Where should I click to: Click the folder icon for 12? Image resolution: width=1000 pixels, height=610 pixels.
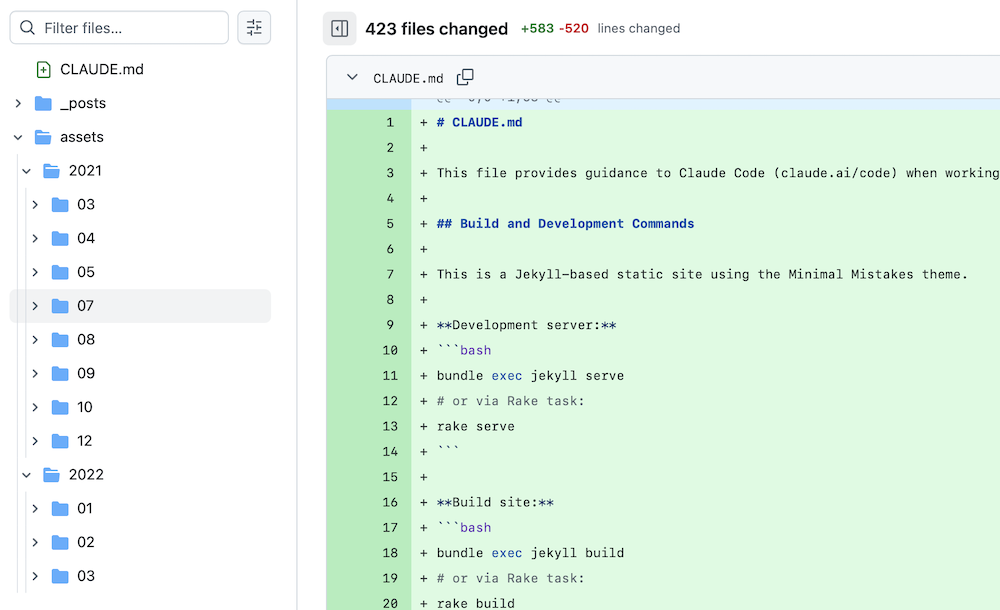(x=60, y=441)
